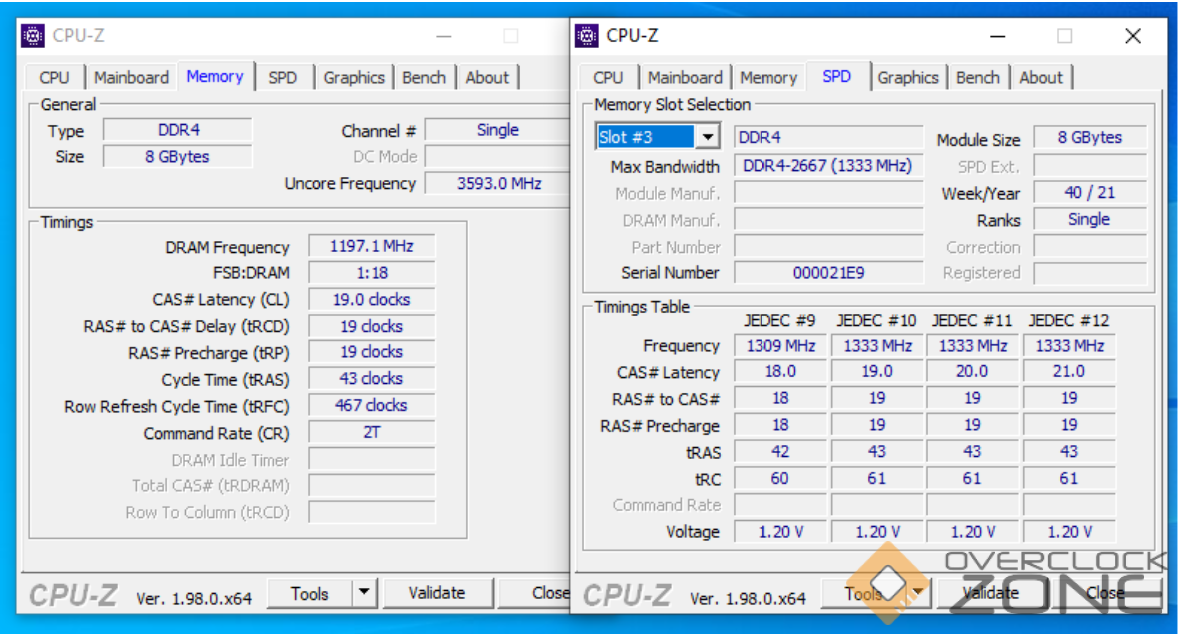The height and width of the screenshot is (635, 1178).
Task: Open the Mainboard tab in the Memory window
Action: 131,77
